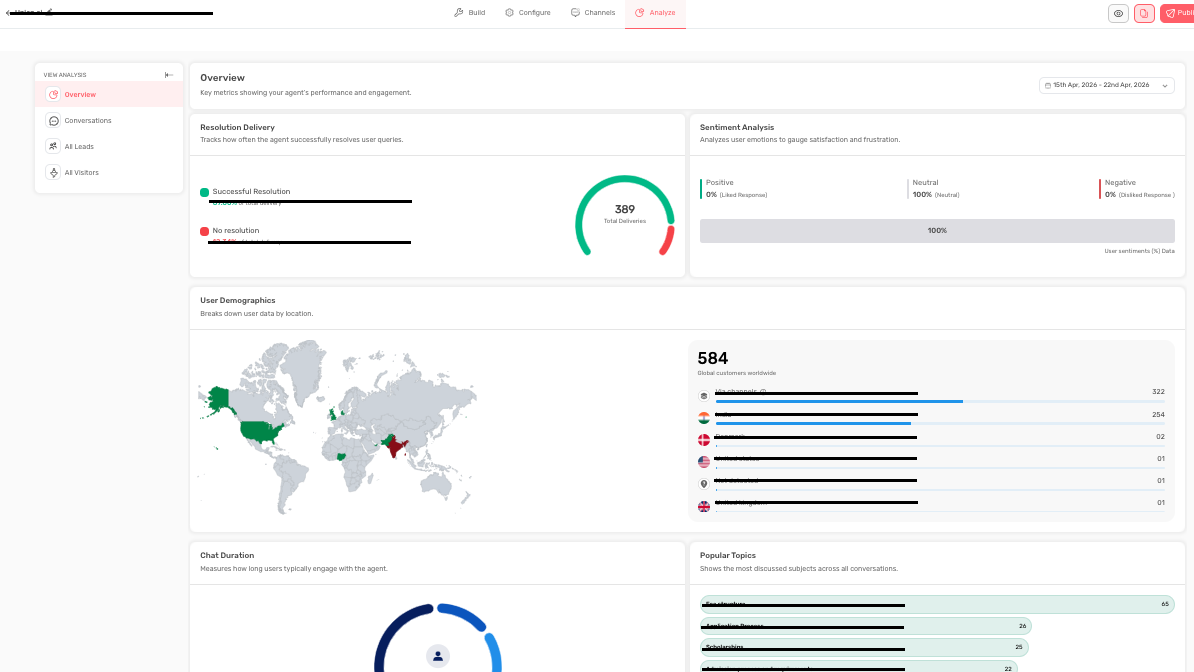Switch to the Configure tab
Image resolution: width=1194 pixels, height=672 pixels.
pos(528,13)
